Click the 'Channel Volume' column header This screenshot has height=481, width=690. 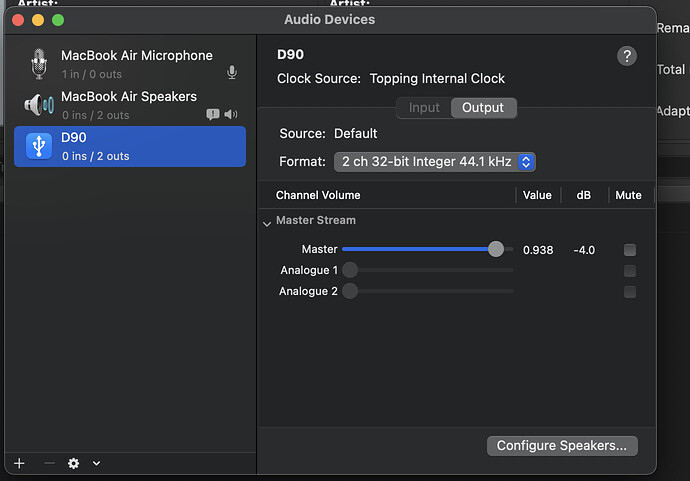click(318, 195)
